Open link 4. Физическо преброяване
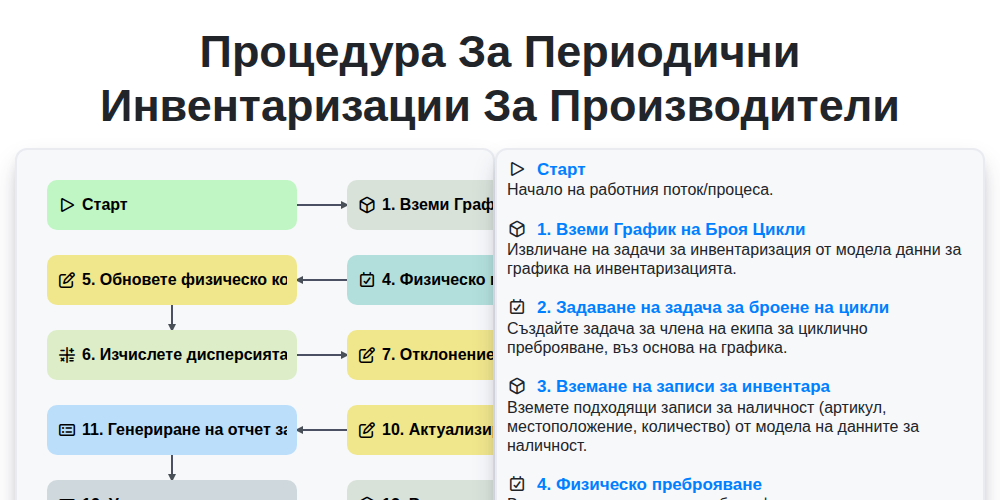The image size is (1000, 500). pos(649,485)
